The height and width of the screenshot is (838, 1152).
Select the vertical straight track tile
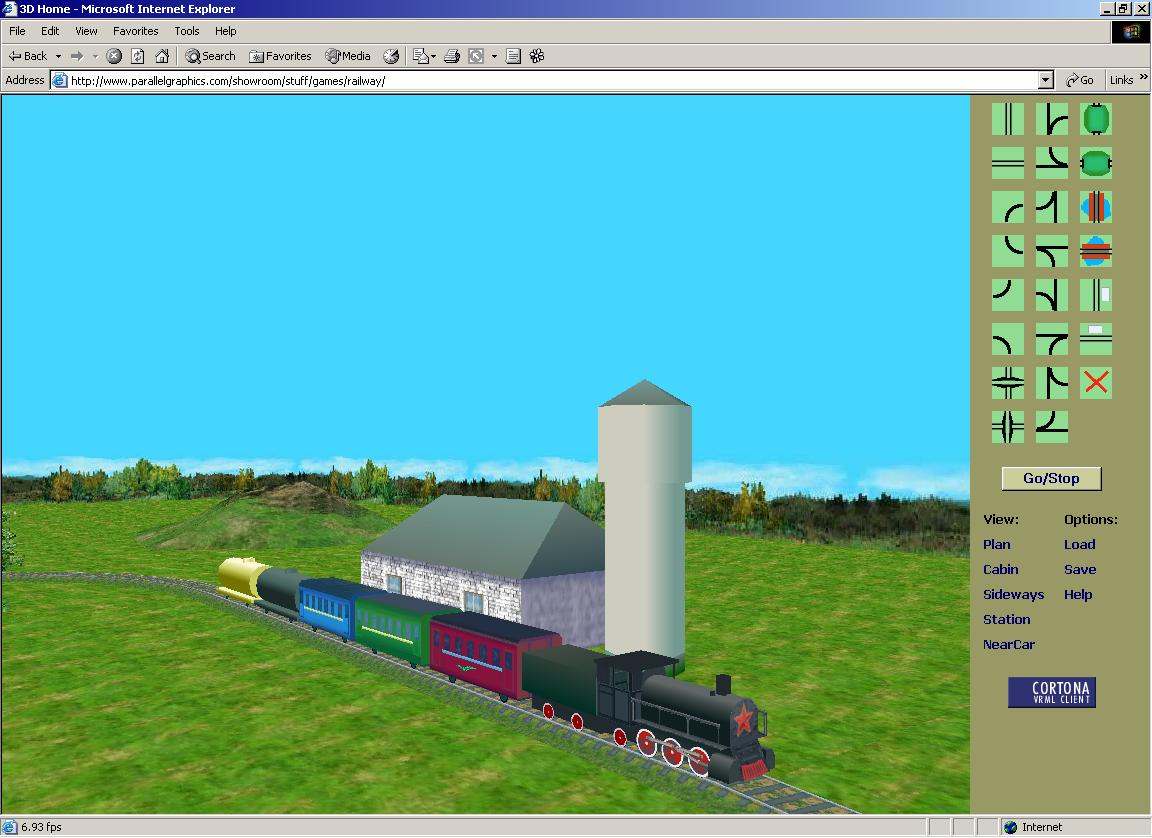click(1007, 119)
